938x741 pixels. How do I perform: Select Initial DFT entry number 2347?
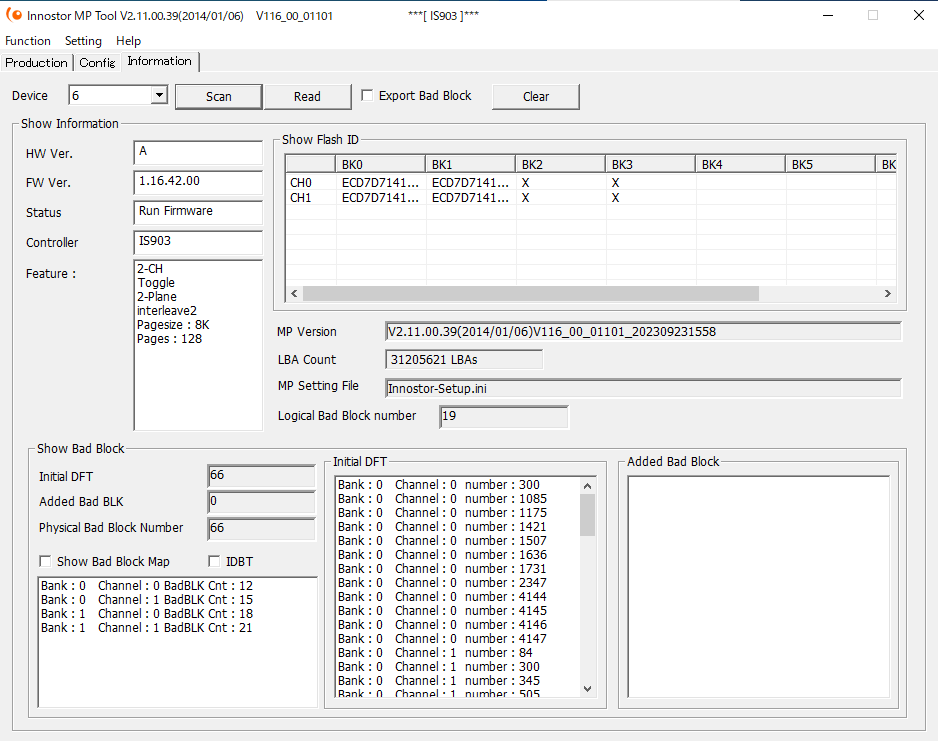point(442,583)
